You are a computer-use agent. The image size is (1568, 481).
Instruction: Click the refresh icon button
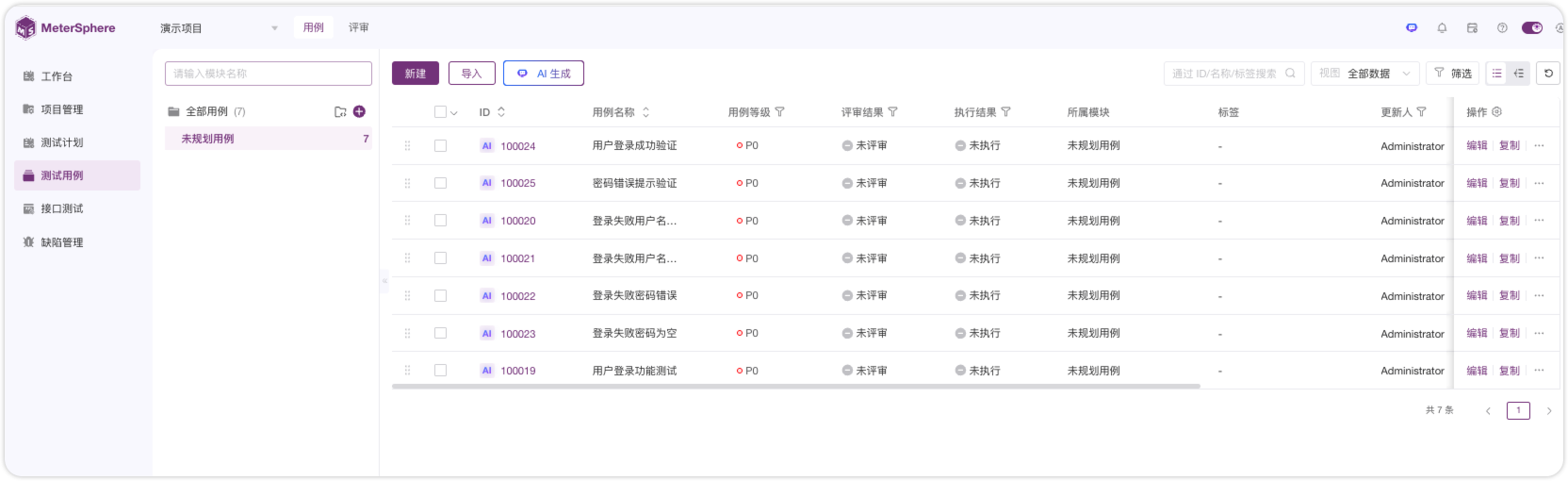(1548, 74)
